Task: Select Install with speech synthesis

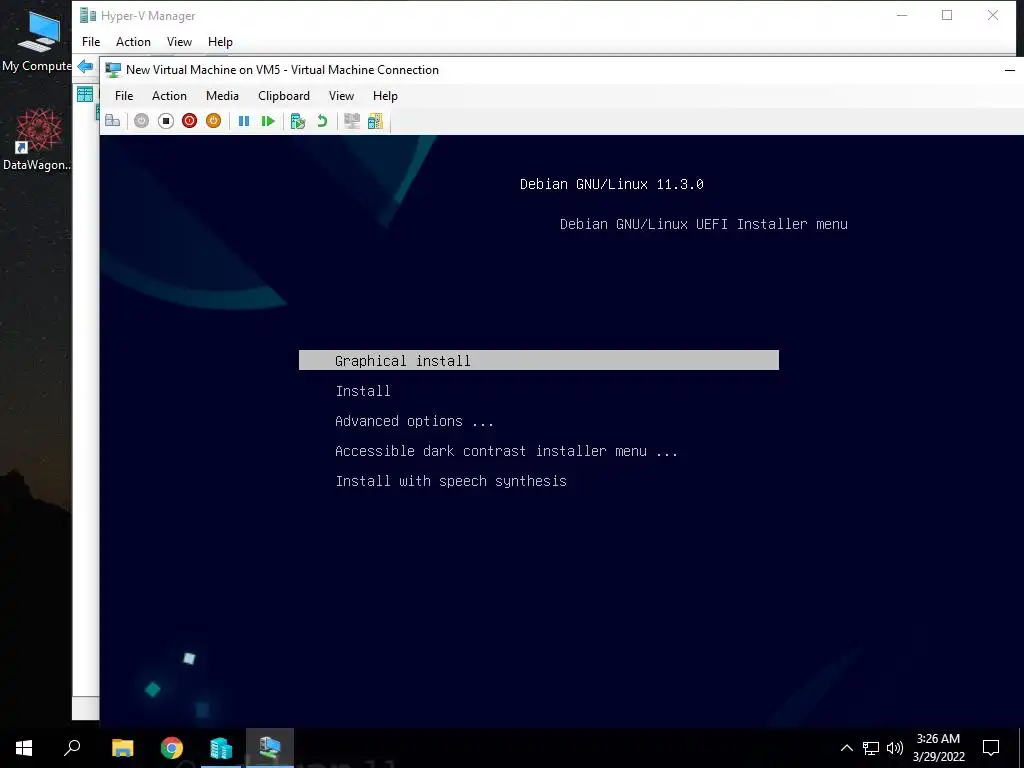Action: (451, 481)
